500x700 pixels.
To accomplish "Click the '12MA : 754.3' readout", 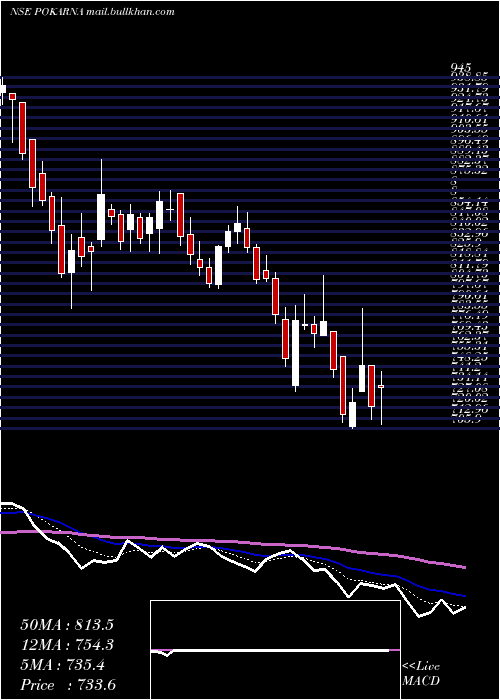I will coord(67,645).
